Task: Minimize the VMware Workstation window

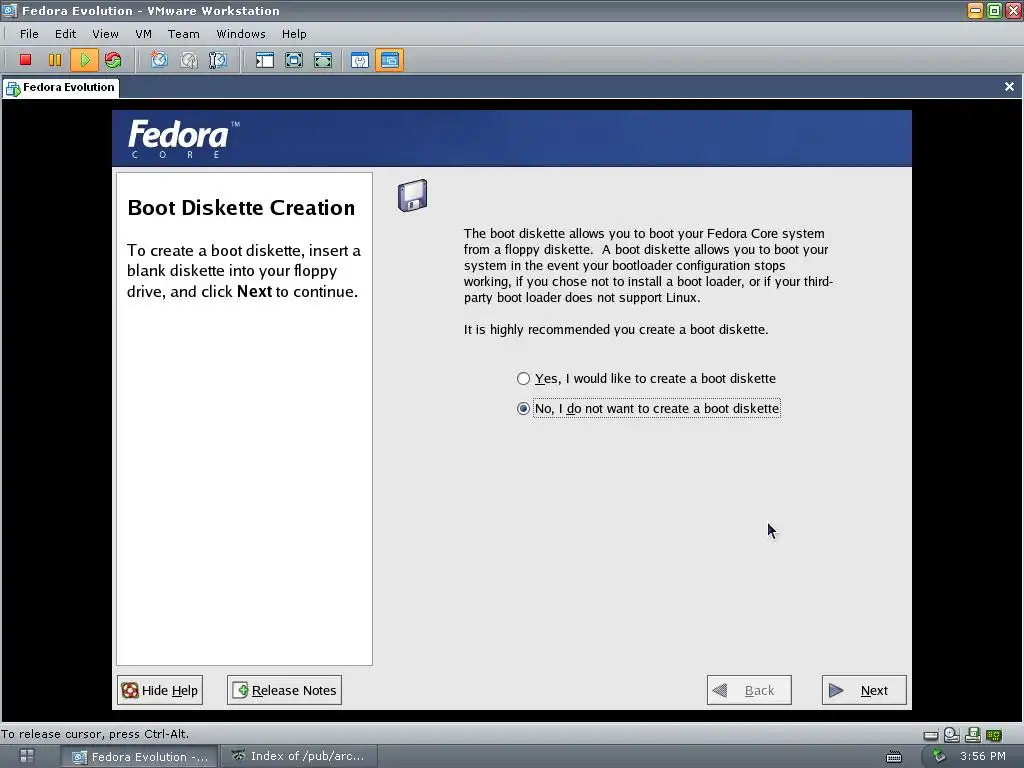Action: coord(975,10)
